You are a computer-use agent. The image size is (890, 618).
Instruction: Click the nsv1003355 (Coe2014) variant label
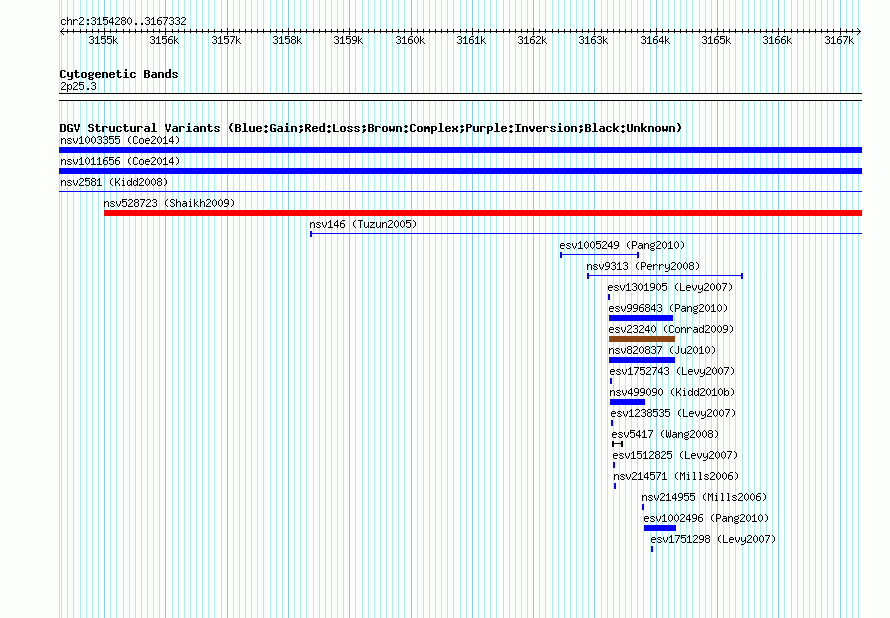tap(119, 140)
